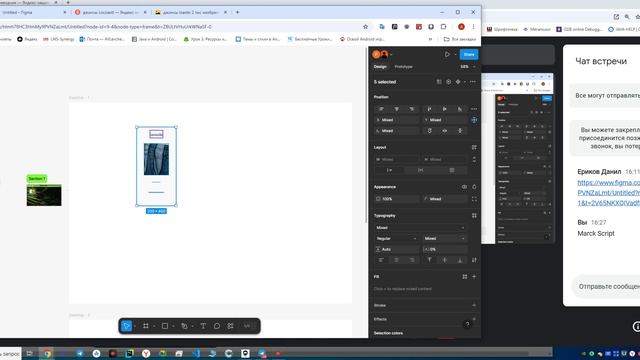Switch to the Prototype tab
This screenshot has height=360, width=640.
pos(403,67)
